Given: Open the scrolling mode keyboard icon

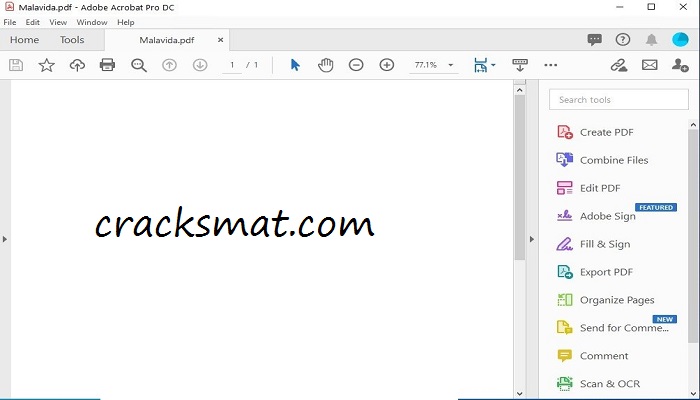Looking at the screenshot, I should [520, 65].
